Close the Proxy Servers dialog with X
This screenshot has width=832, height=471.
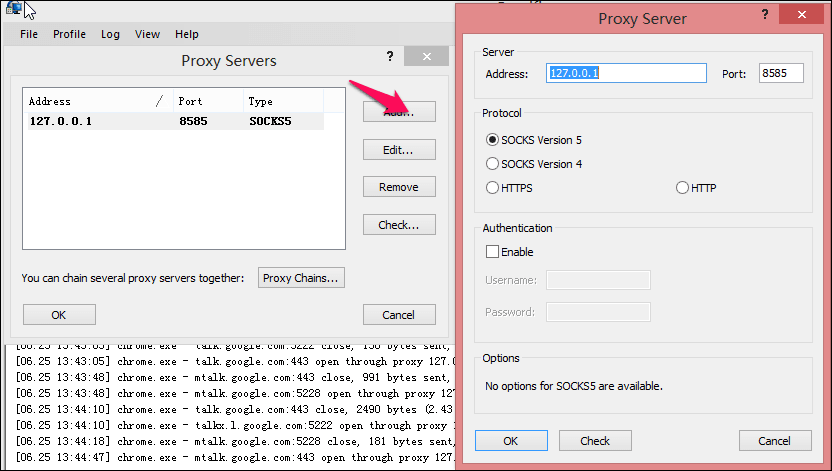tap(427, 56)
